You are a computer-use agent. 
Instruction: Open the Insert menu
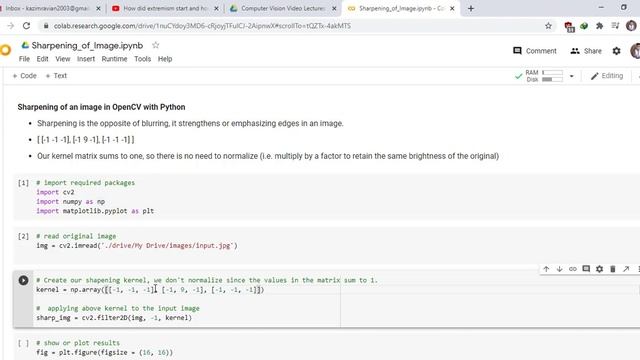86,59
